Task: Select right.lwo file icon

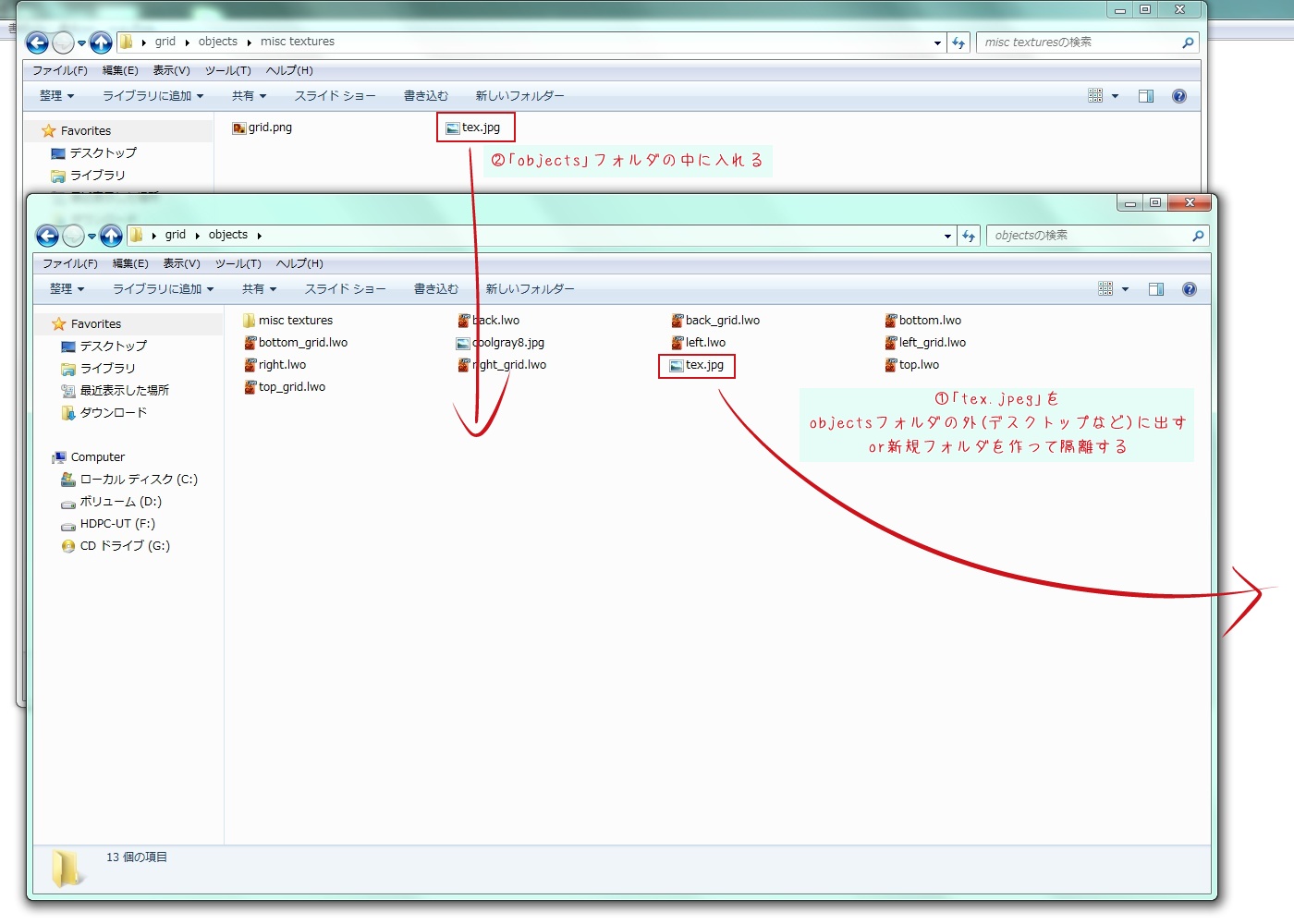Action: 250,365
